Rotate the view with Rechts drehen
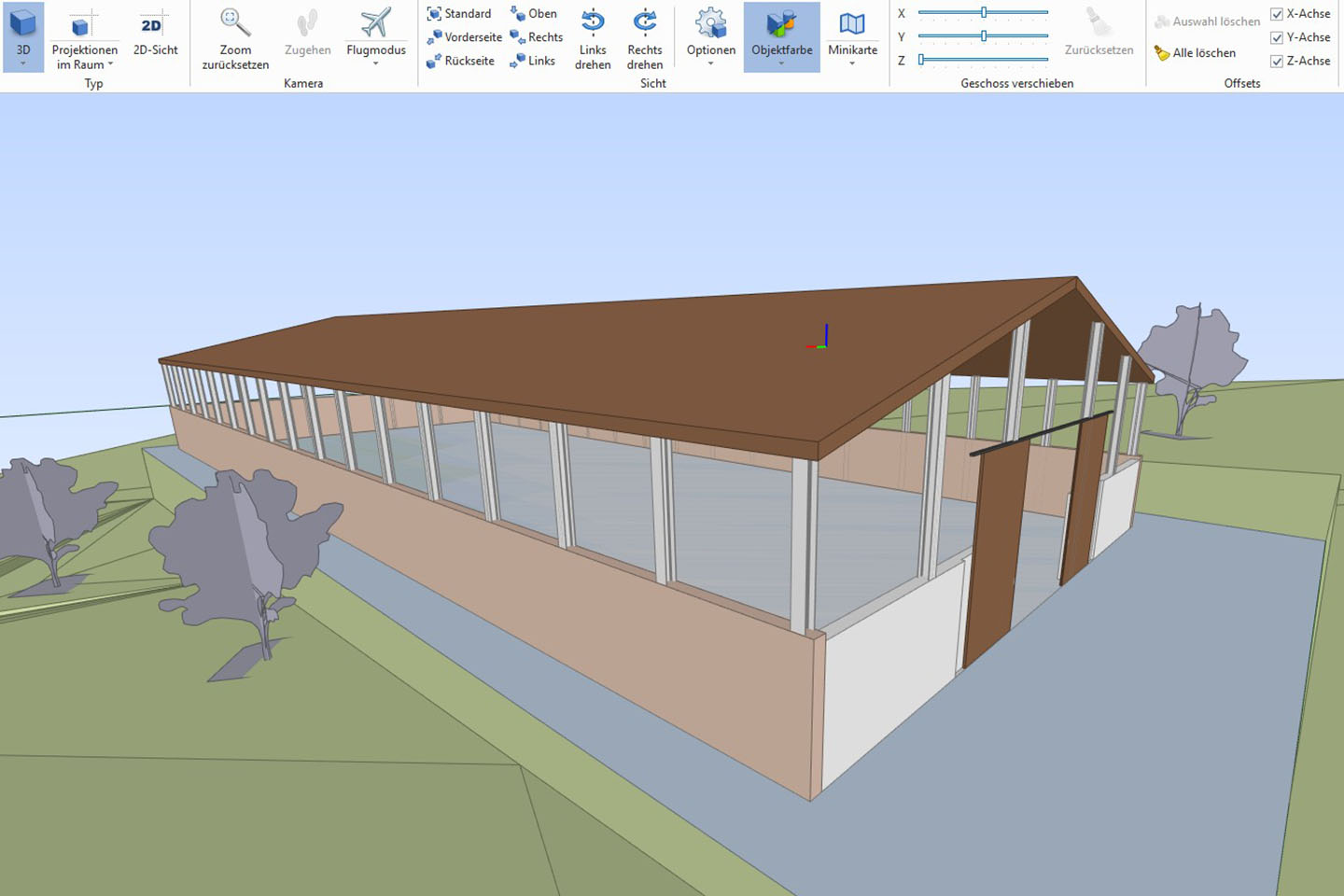 (x=644, y=37)
